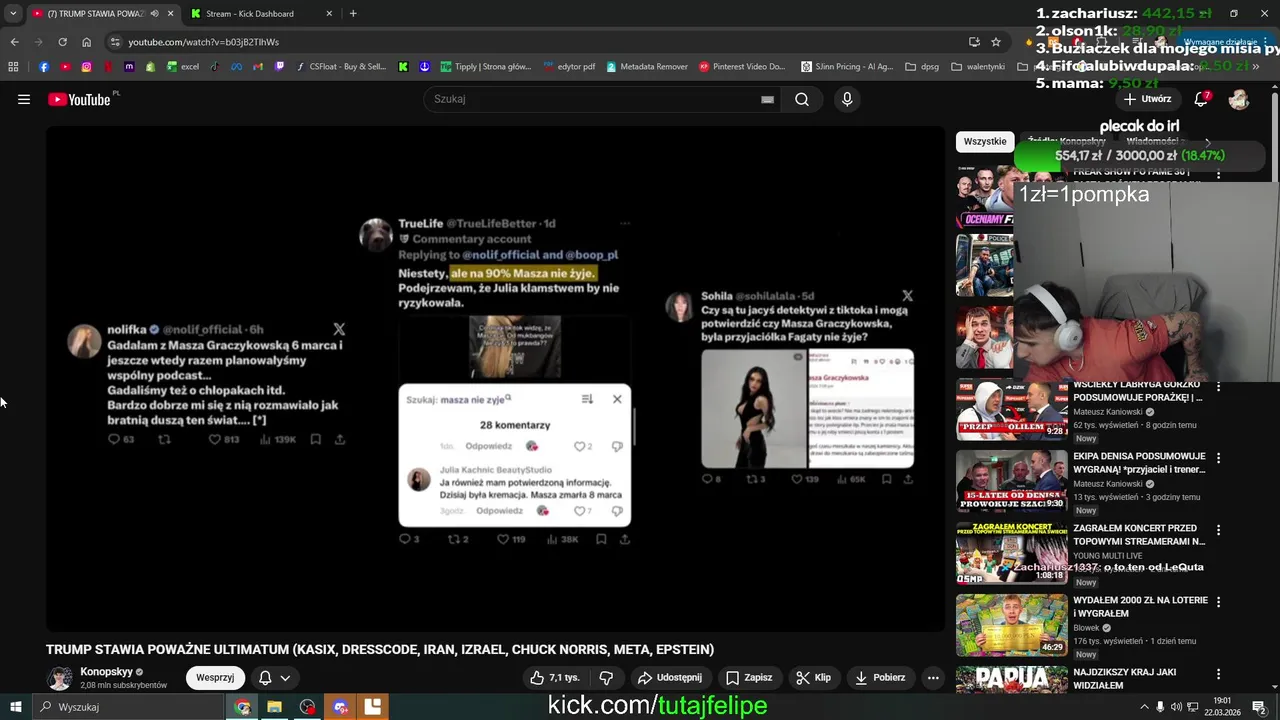Screen dimensions: 1280x720
Task: Open the edytor pdf bookmark
Action: click(x=569, y=67)
